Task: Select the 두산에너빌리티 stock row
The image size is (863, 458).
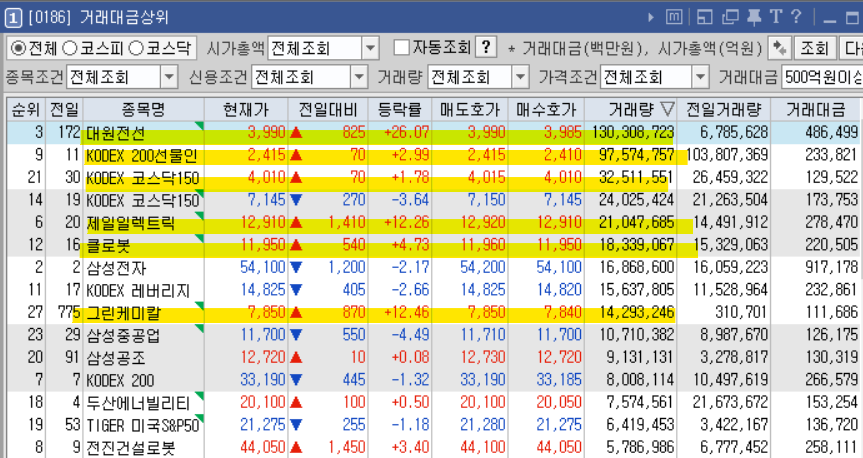Action: tap(435, 402)
